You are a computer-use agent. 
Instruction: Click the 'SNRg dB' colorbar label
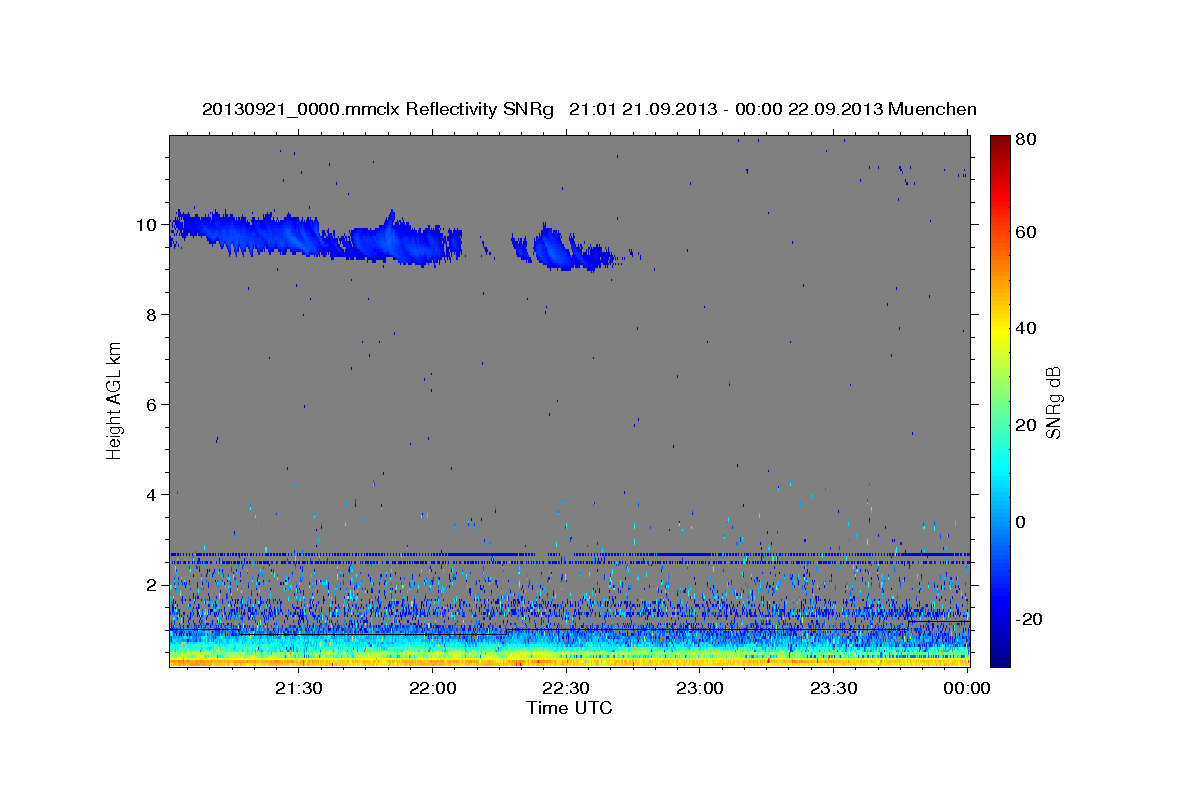pyautogui.click(x=1053, y=402)
